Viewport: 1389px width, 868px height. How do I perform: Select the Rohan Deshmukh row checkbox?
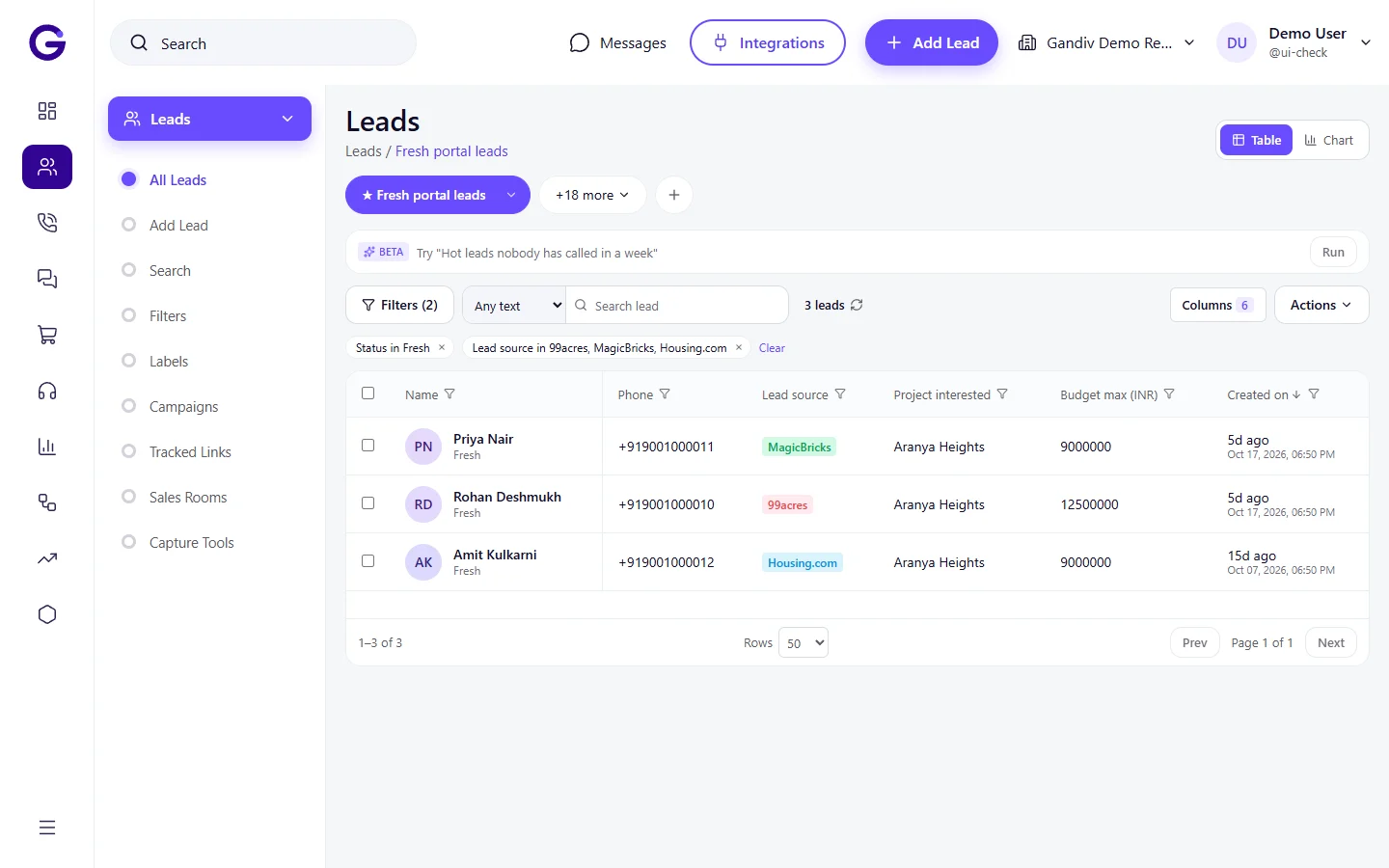368,502
